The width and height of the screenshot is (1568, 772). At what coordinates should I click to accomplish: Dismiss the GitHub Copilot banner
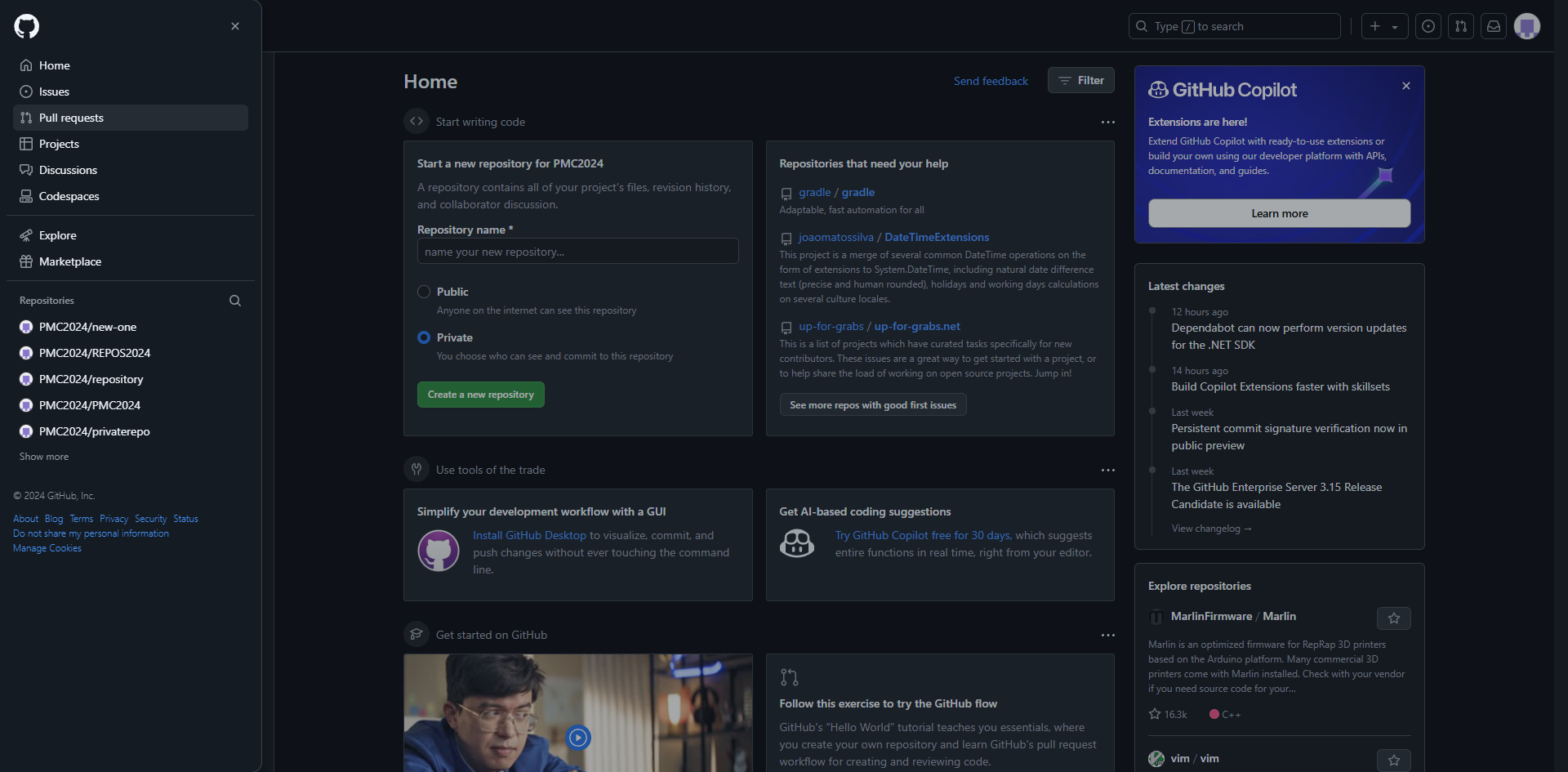click(1406, 86)
